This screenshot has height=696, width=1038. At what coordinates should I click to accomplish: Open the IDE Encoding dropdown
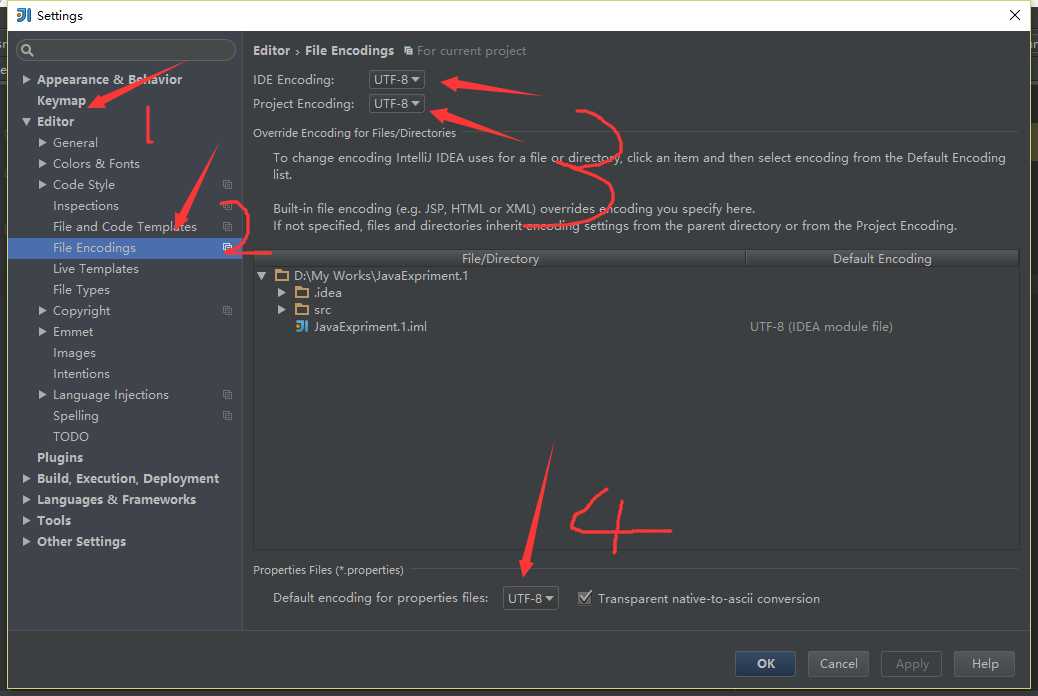click(397, 79)
